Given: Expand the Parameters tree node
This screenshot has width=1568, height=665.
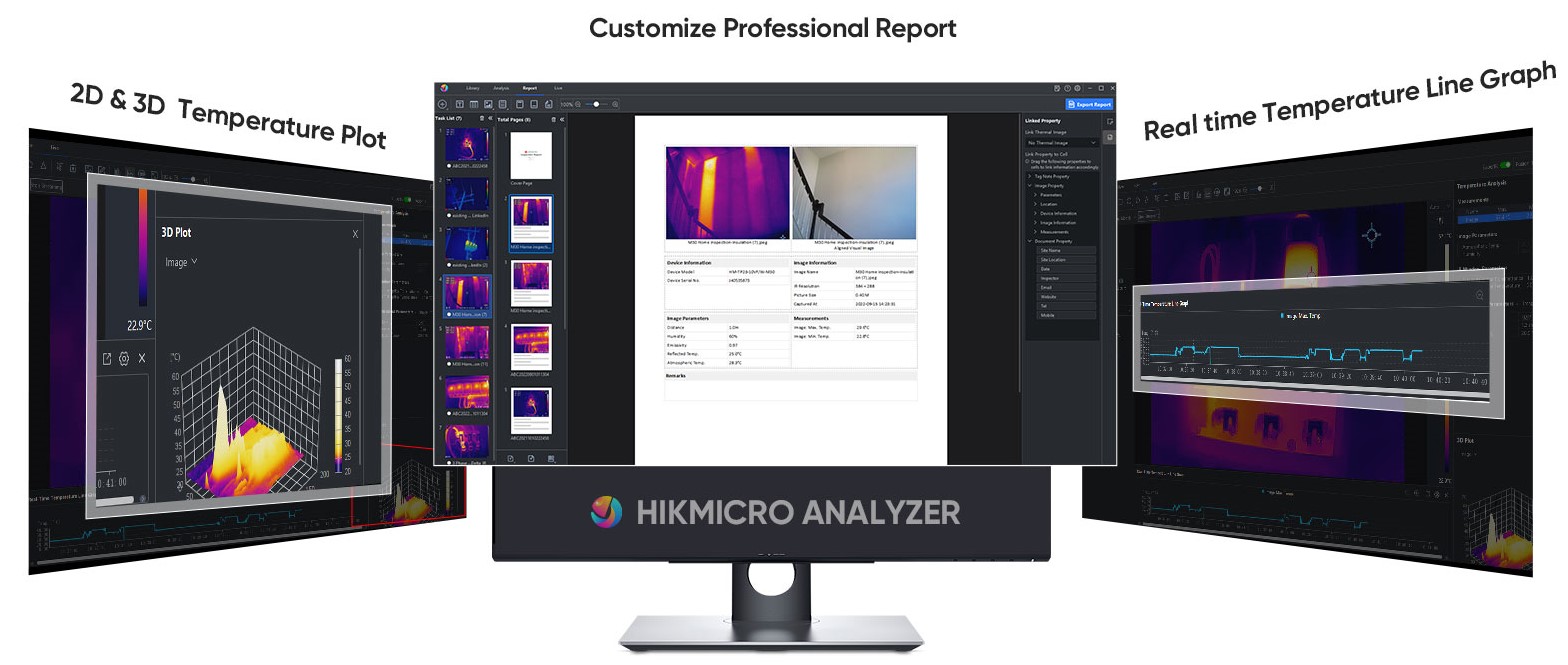Looking at the screenshot, I should point(1036,195).
